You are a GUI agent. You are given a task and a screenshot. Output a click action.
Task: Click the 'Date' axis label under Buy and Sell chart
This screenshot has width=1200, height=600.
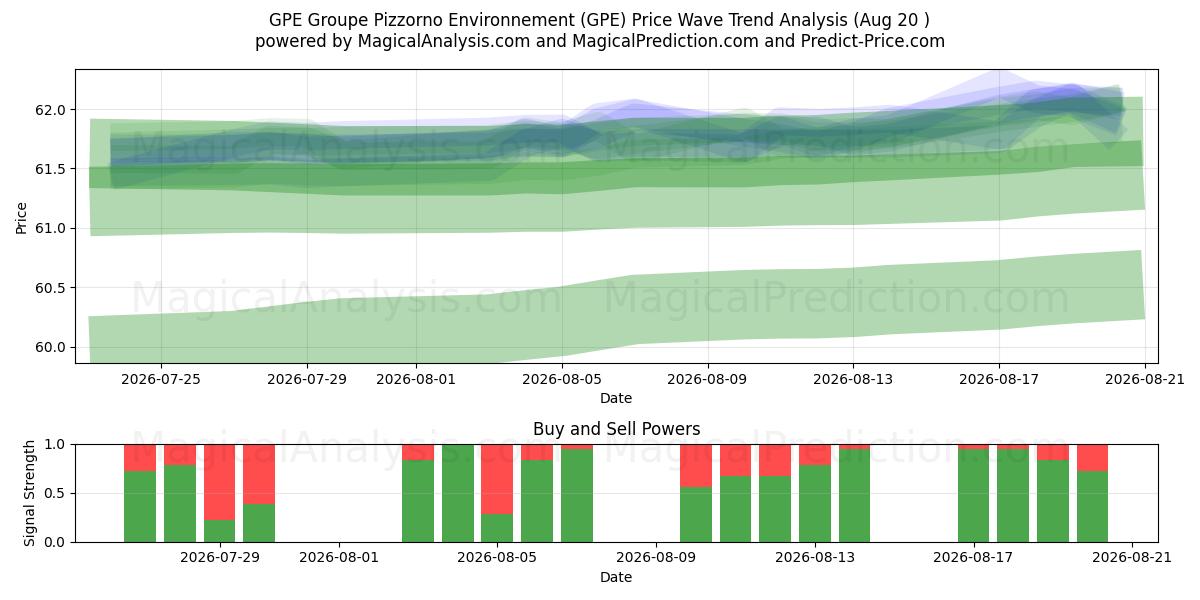click(616, 577)
